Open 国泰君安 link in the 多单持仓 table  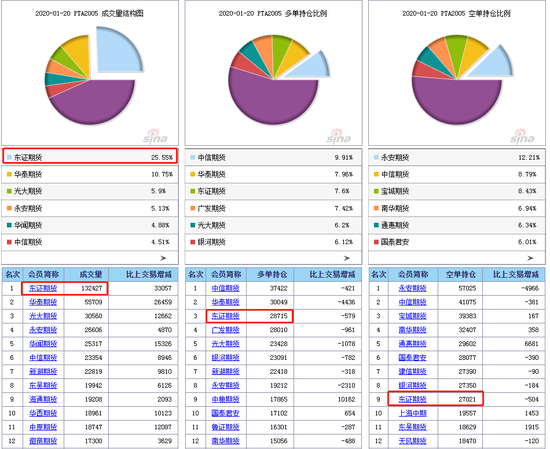point(226,413)
